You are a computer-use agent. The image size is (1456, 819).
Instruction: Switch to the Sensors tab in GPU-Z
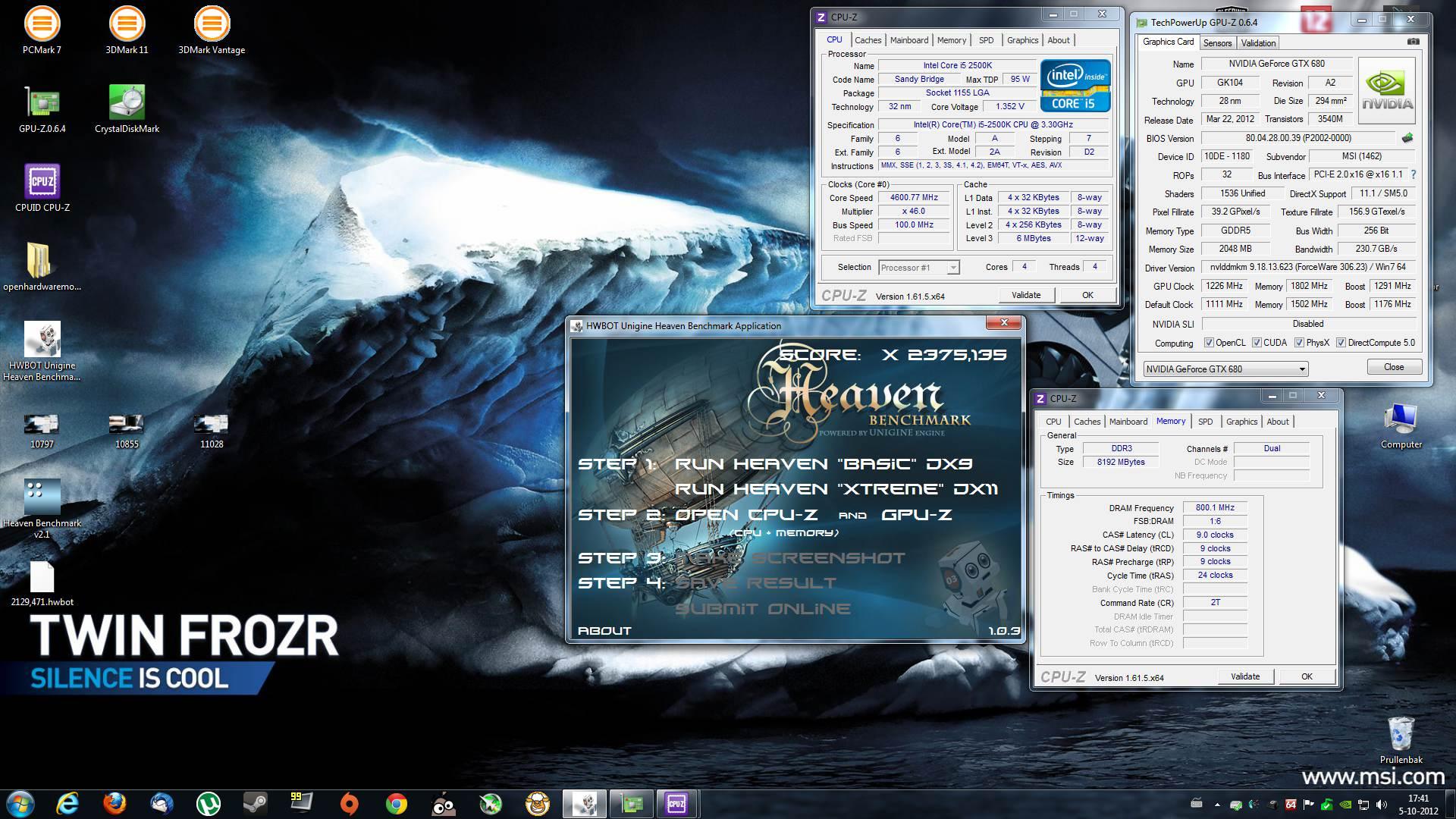1217,43
